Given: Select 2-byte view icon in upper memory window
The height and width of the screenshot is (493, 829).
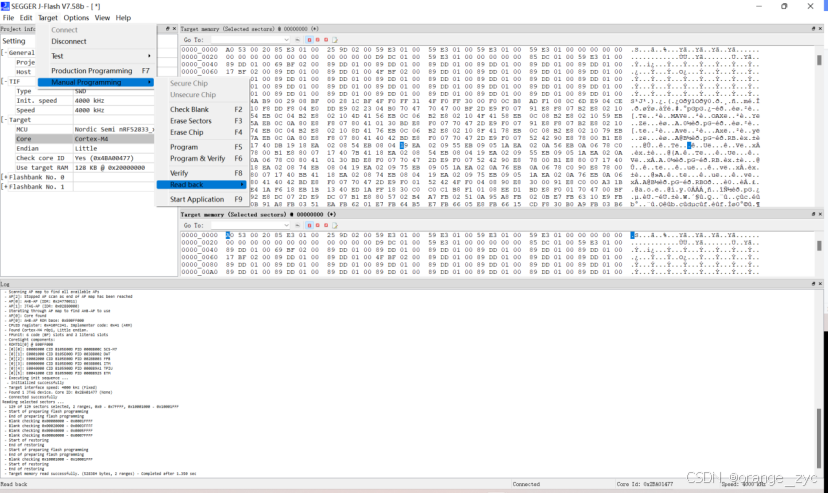Looking at the screenshot, I should [318, 40].
